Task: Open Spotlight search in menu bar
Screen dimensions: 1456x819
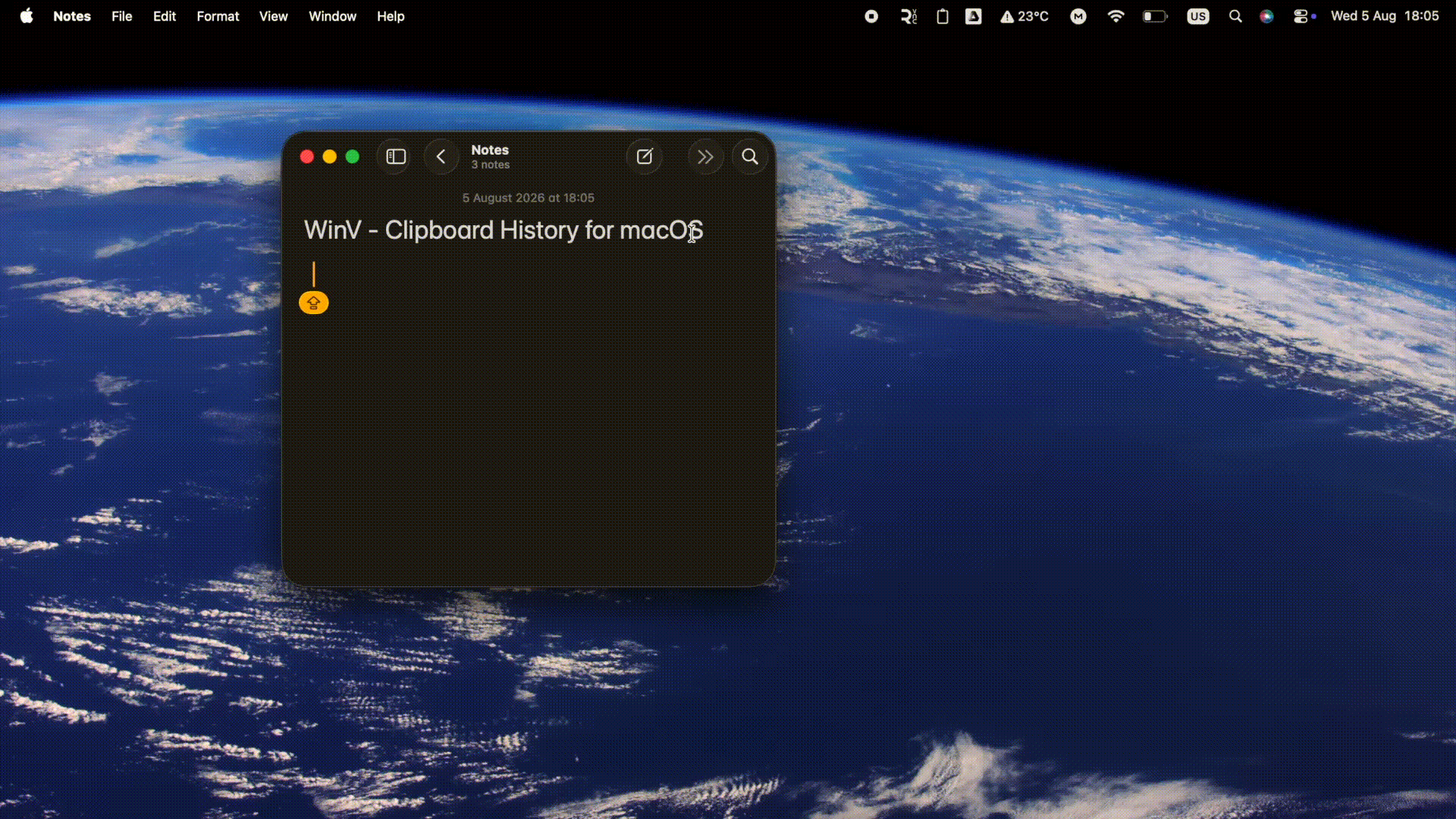Action: 1235,16
